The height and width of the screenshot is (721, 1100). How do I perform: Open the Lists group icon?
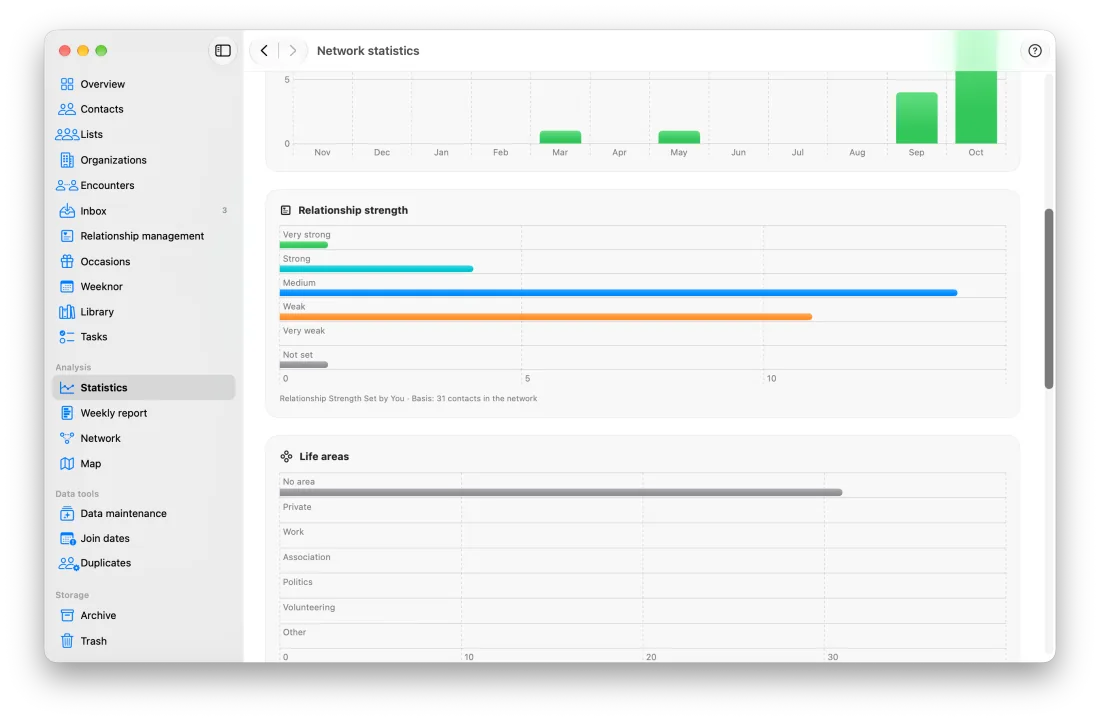tap(67, 134)
